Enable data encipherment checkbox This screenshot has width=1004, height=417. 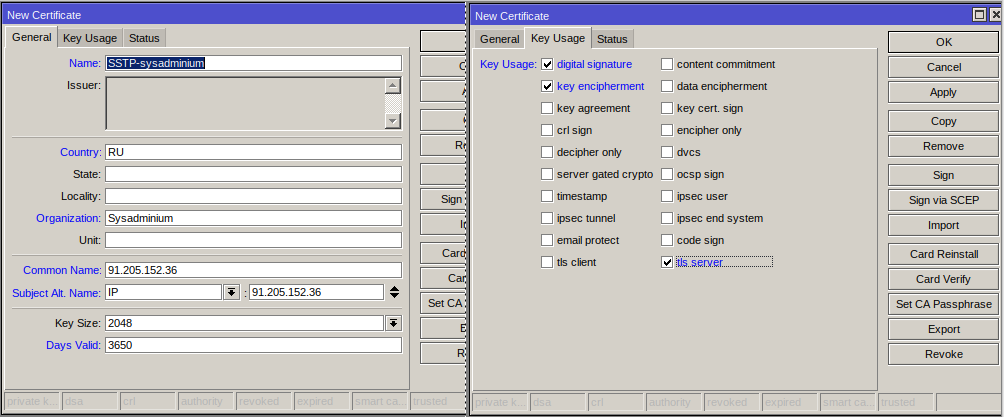pos(667,86)
